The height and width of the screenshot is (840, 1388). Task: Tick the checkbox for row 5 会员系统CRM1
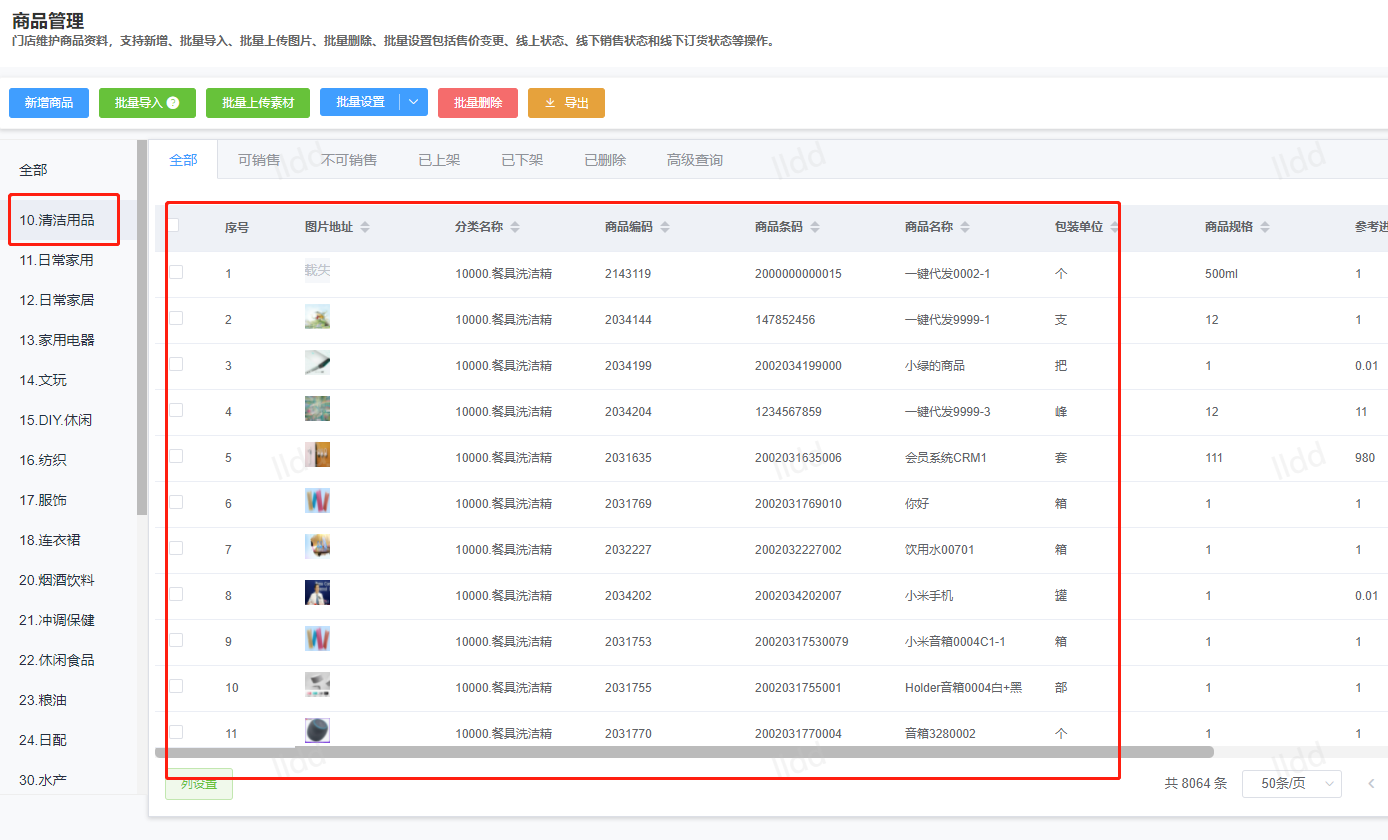tap(176, 456)
